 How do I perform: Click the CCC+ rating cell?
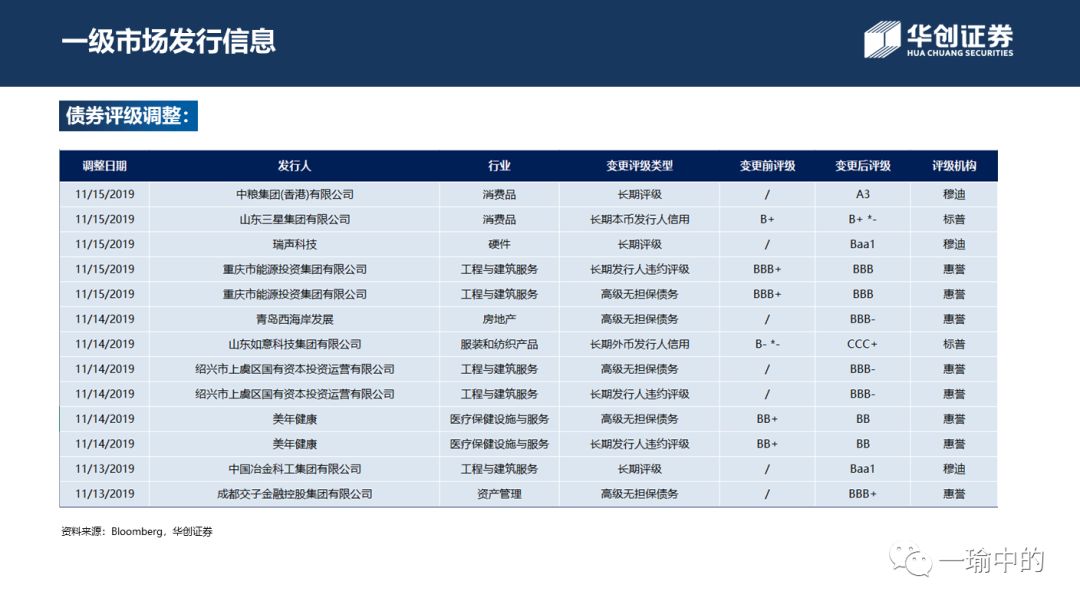[862, 344]
